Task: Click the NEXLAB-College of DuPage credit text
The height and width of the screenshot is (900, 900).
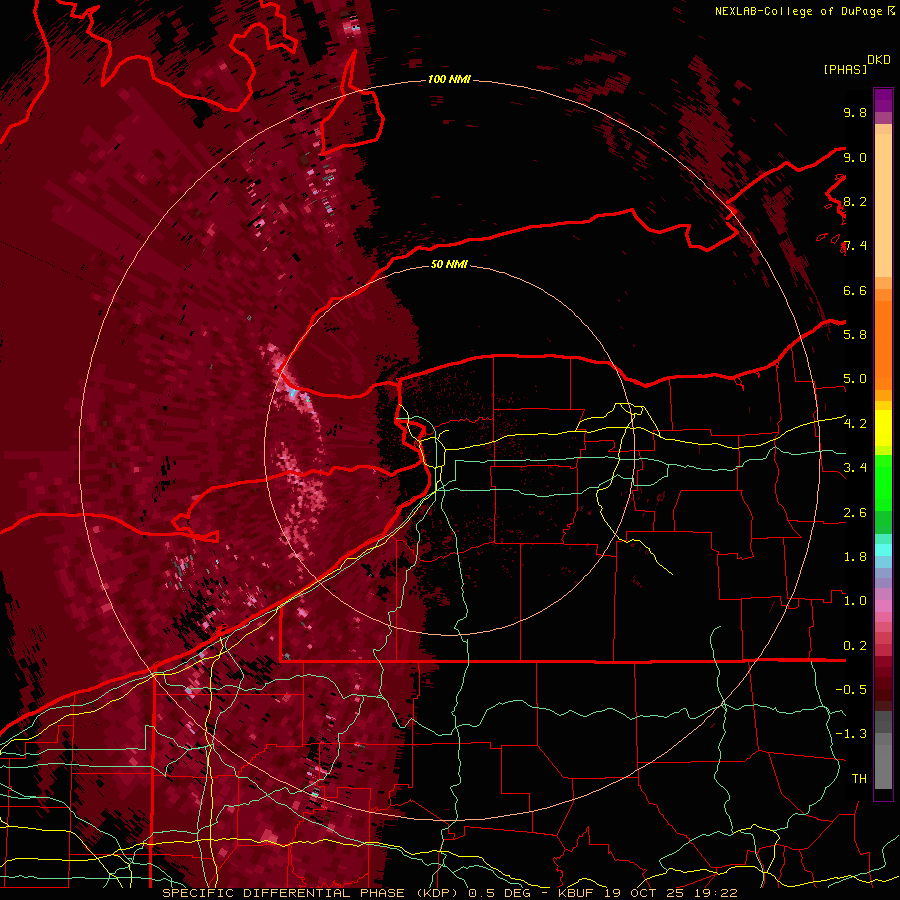Action: [798, 11]
